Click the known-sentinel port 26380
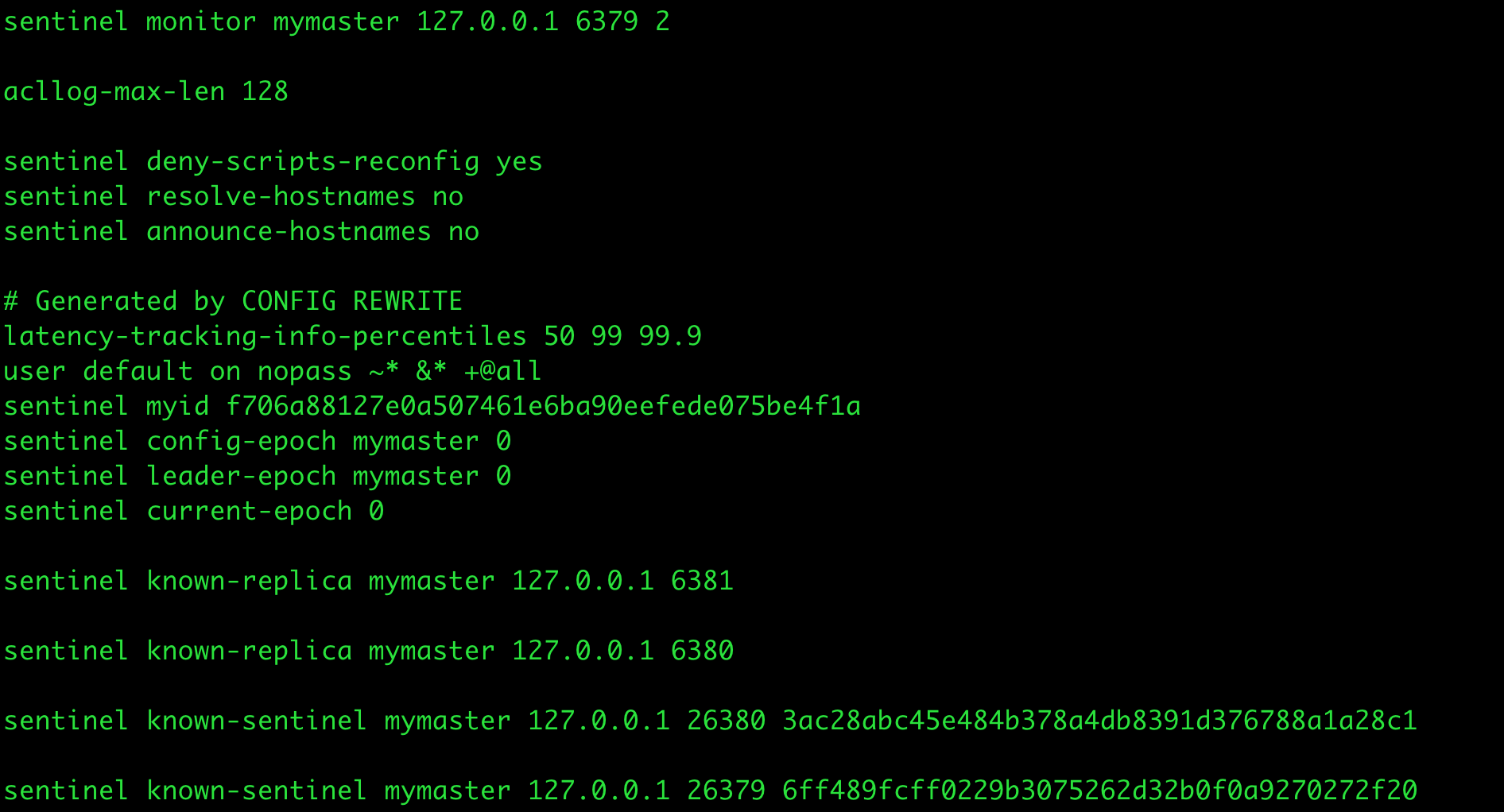1504x812 pixels. 726,721
